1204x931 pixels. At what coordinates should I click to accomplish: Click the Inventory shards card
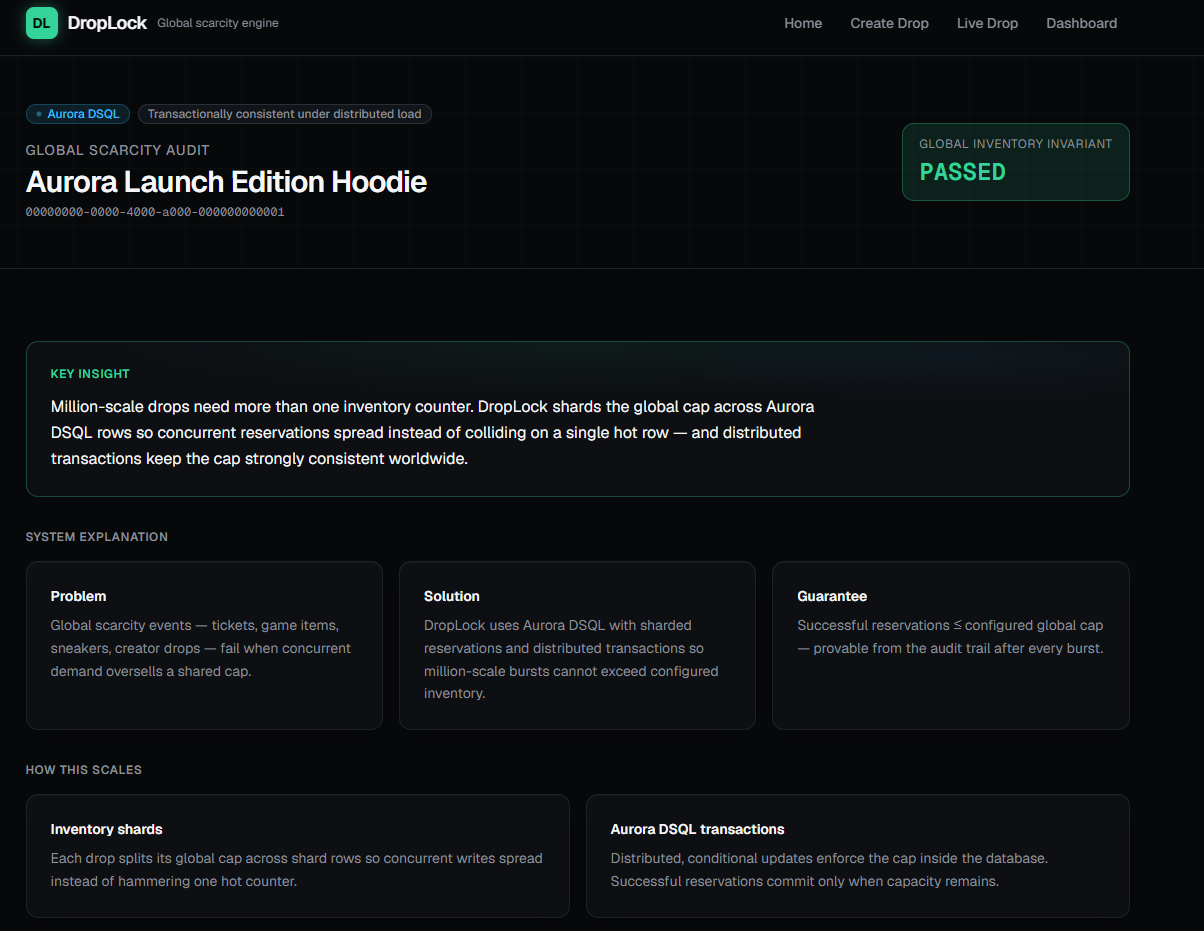[x=297, y=856]
